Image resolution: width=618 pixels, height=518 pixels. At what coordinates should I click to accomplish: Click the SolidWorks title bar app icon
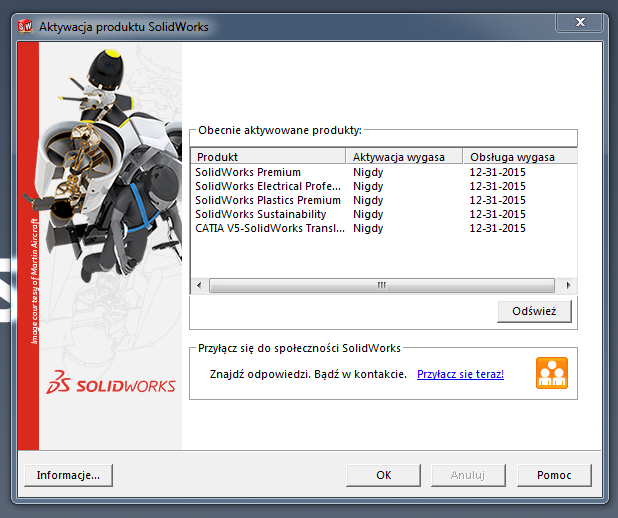click(x=24, y=26)
